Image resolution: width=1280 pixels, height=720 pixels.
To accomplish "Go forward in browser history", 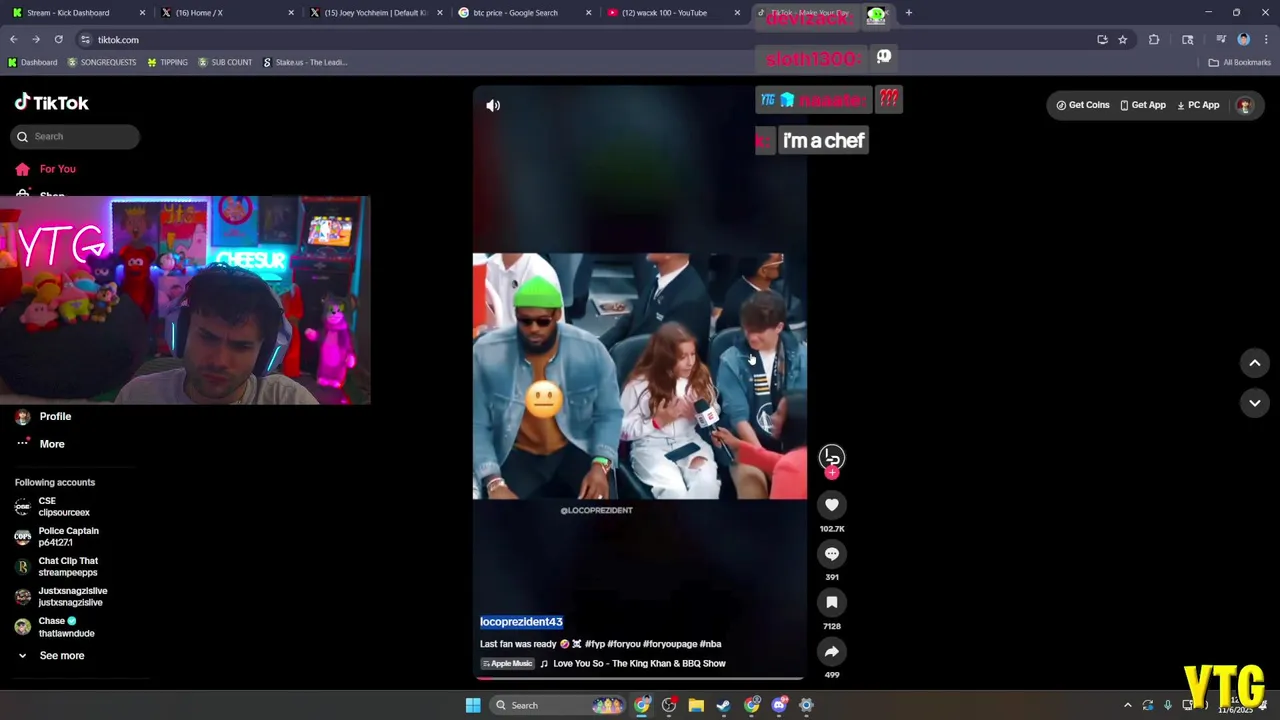I will [x=36, y=40].
